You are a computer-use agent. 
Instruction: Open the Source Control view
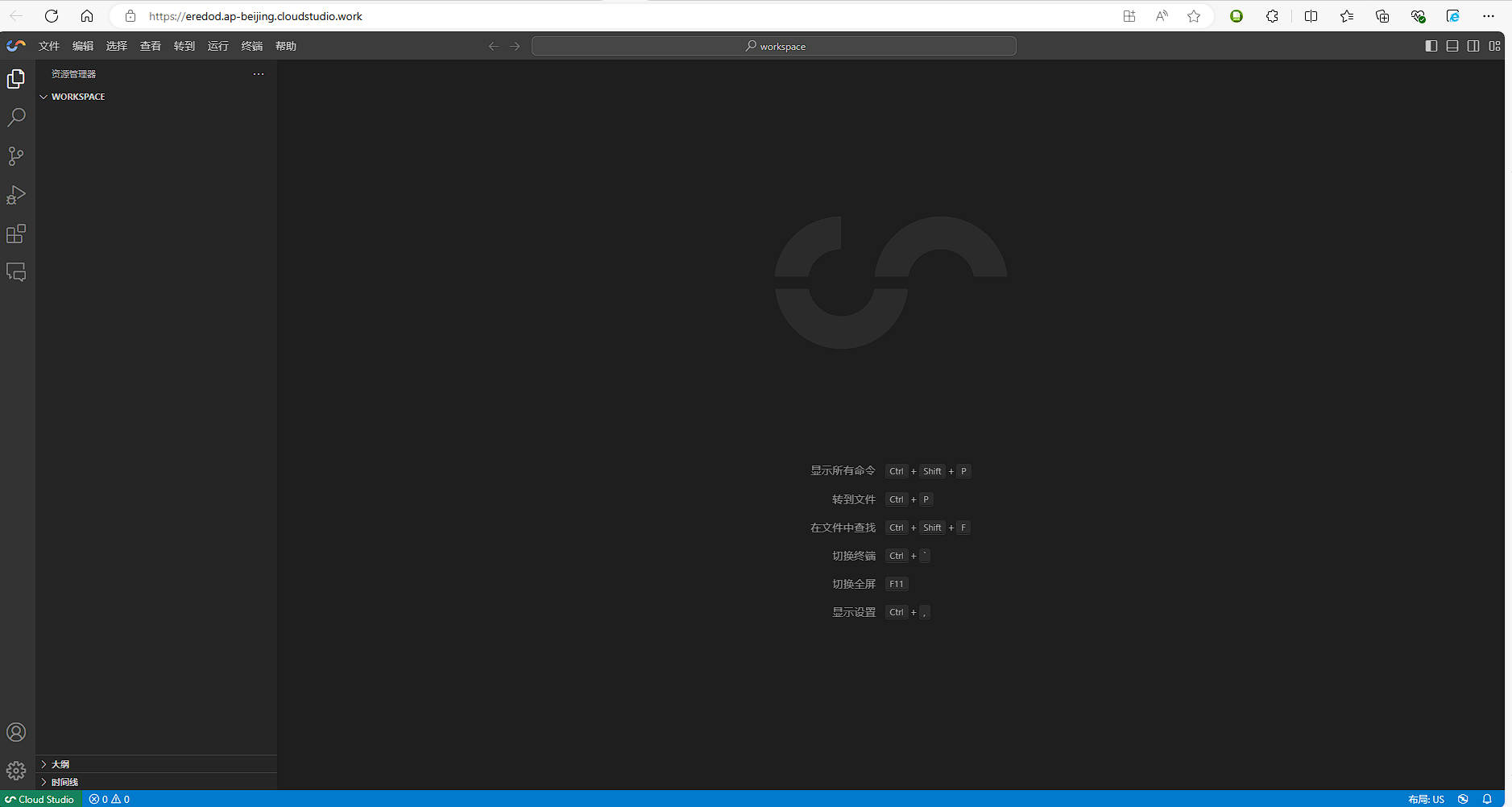click(x=16, y=156)
